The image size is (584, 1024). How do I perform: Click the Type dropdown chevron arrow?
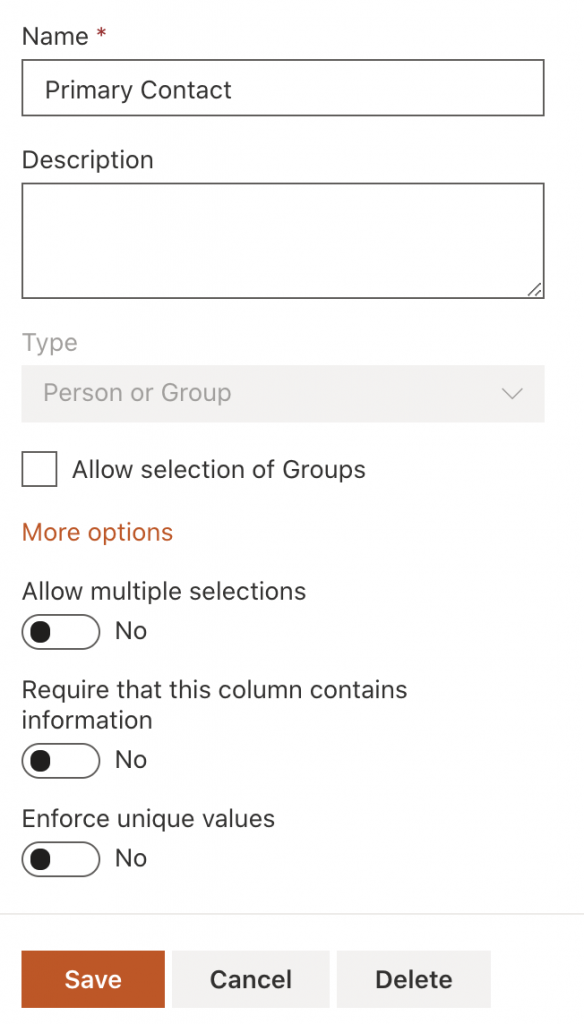click(x=512, y=393)
